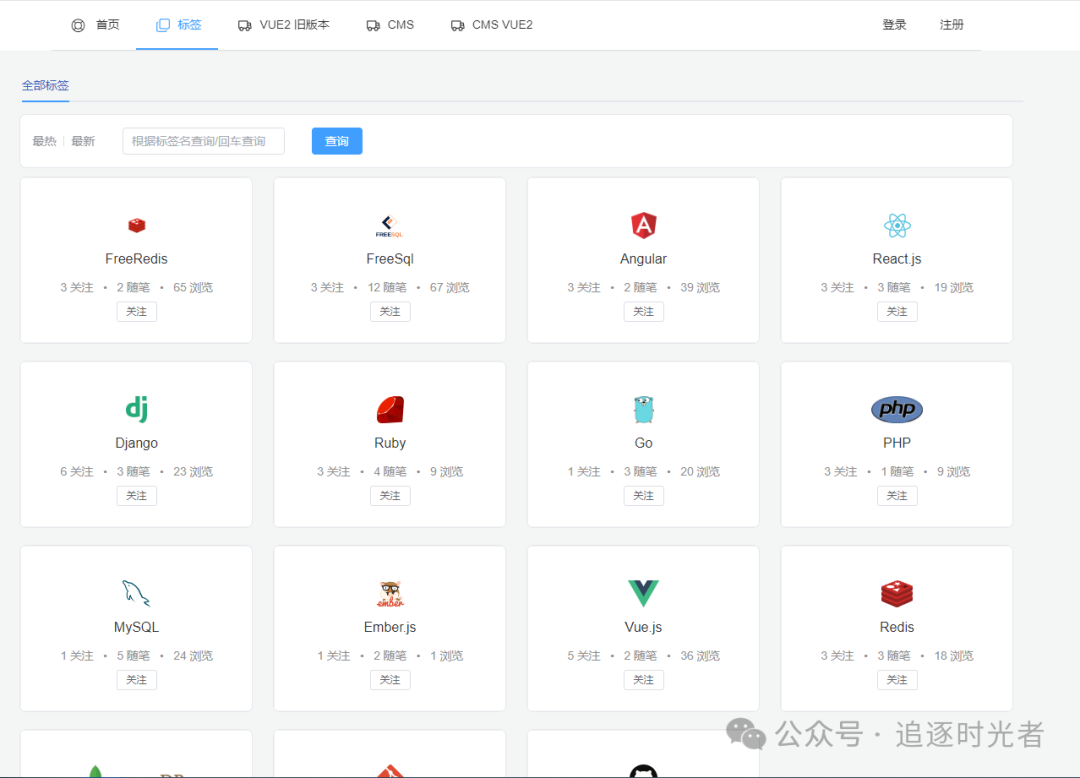Click the 查询 search button
Viewport: 1080px width, 778px height.
tap(336, 141)
